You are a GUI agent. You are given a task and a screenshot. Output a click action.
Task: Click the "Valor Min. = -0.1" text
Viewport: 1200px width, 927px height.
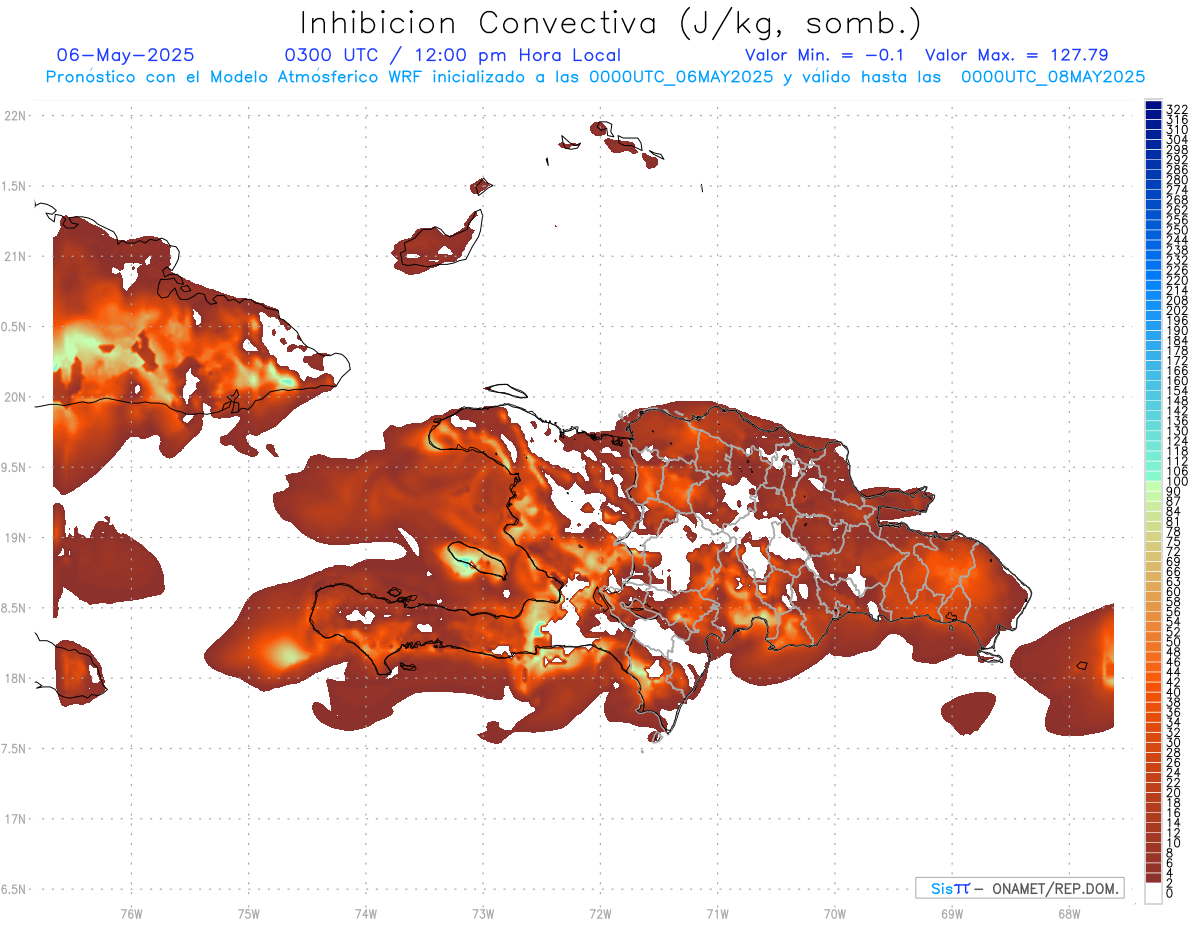824,55
